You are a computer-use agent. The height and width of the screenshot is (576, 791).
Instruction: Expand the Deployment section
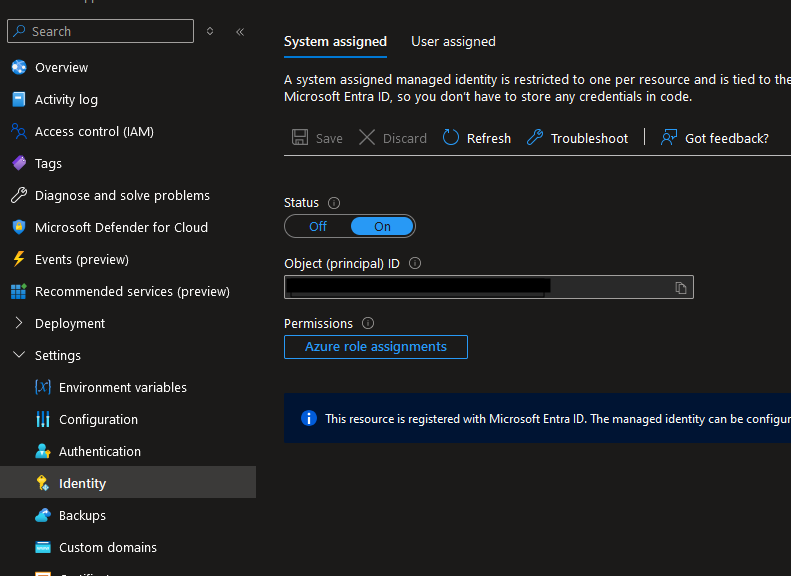pyautogui.click(x=18, y=323)
